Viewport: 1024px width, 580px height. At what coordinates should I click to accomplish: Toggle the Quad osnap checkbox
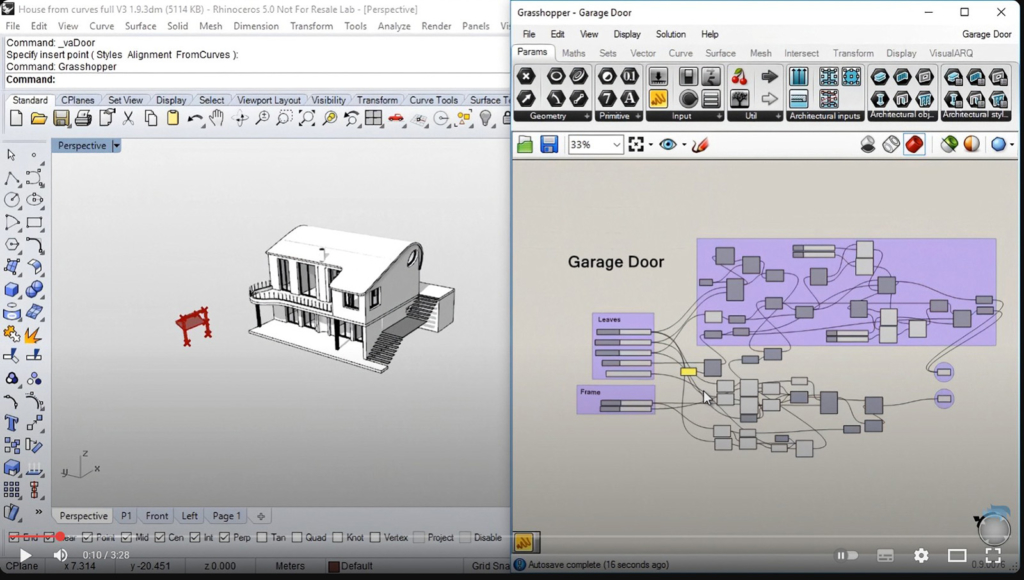coord(297,538)
